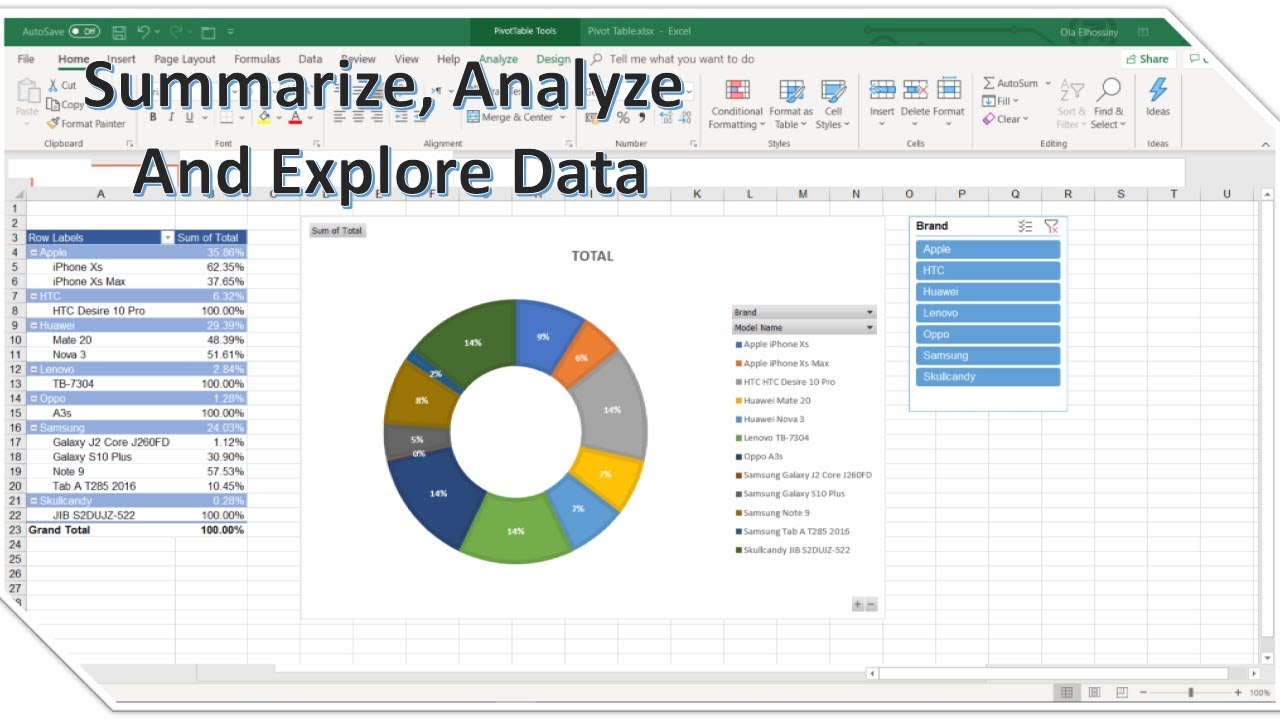1280x720 pixels.
Task: Collapse the Samsung group in pivot table
Action: (x=33, y=428)
